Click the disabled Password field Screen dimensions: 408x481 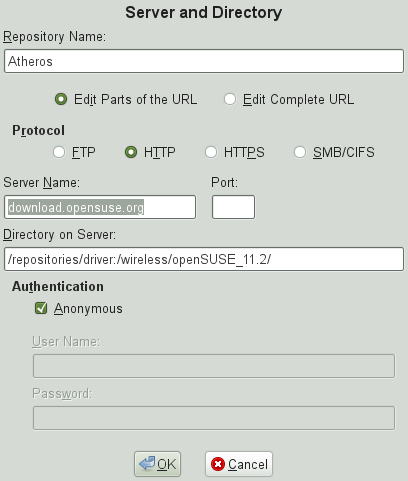pos(214,418)
